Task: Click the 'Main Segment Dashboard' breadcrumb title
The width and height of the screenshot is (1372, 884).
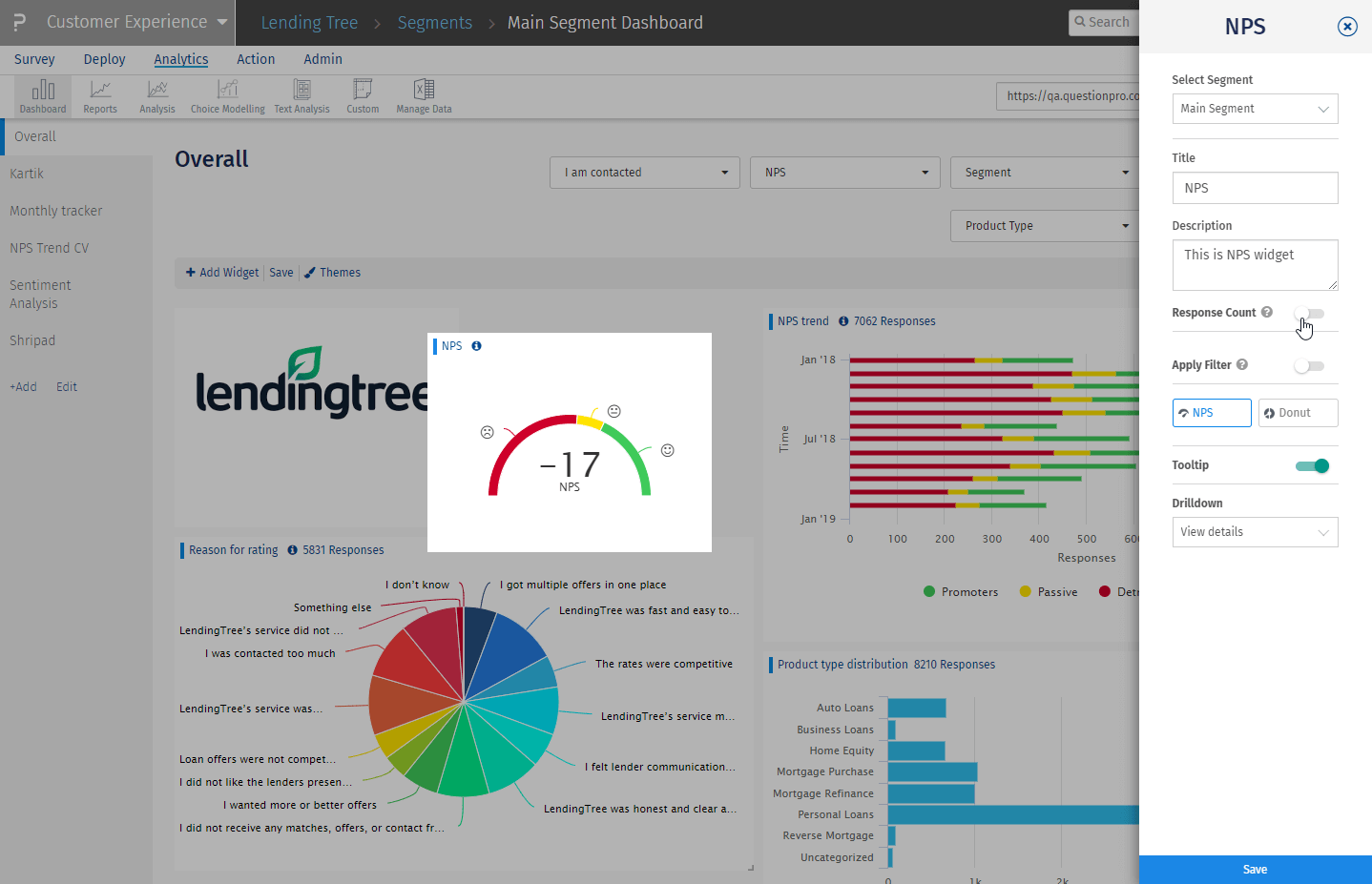Action: (605, 23)
